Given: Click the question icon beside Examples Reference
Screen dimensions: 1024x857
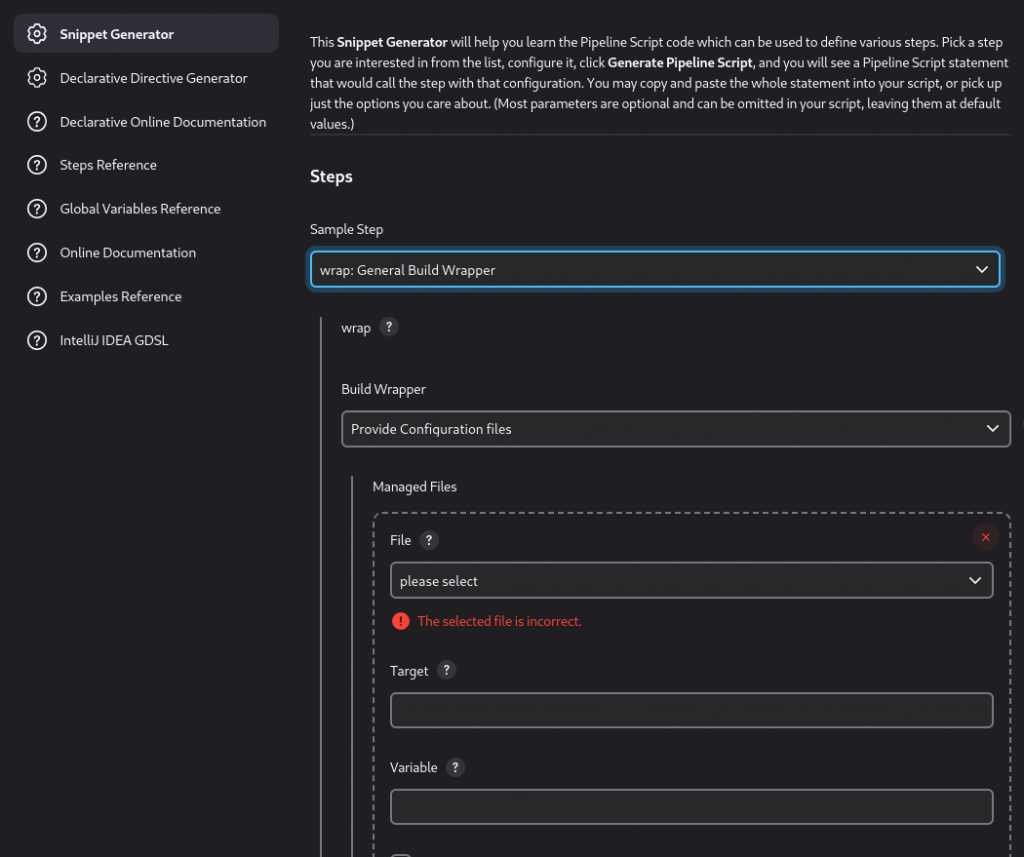Looking at the screenshot, I should 38,296.
